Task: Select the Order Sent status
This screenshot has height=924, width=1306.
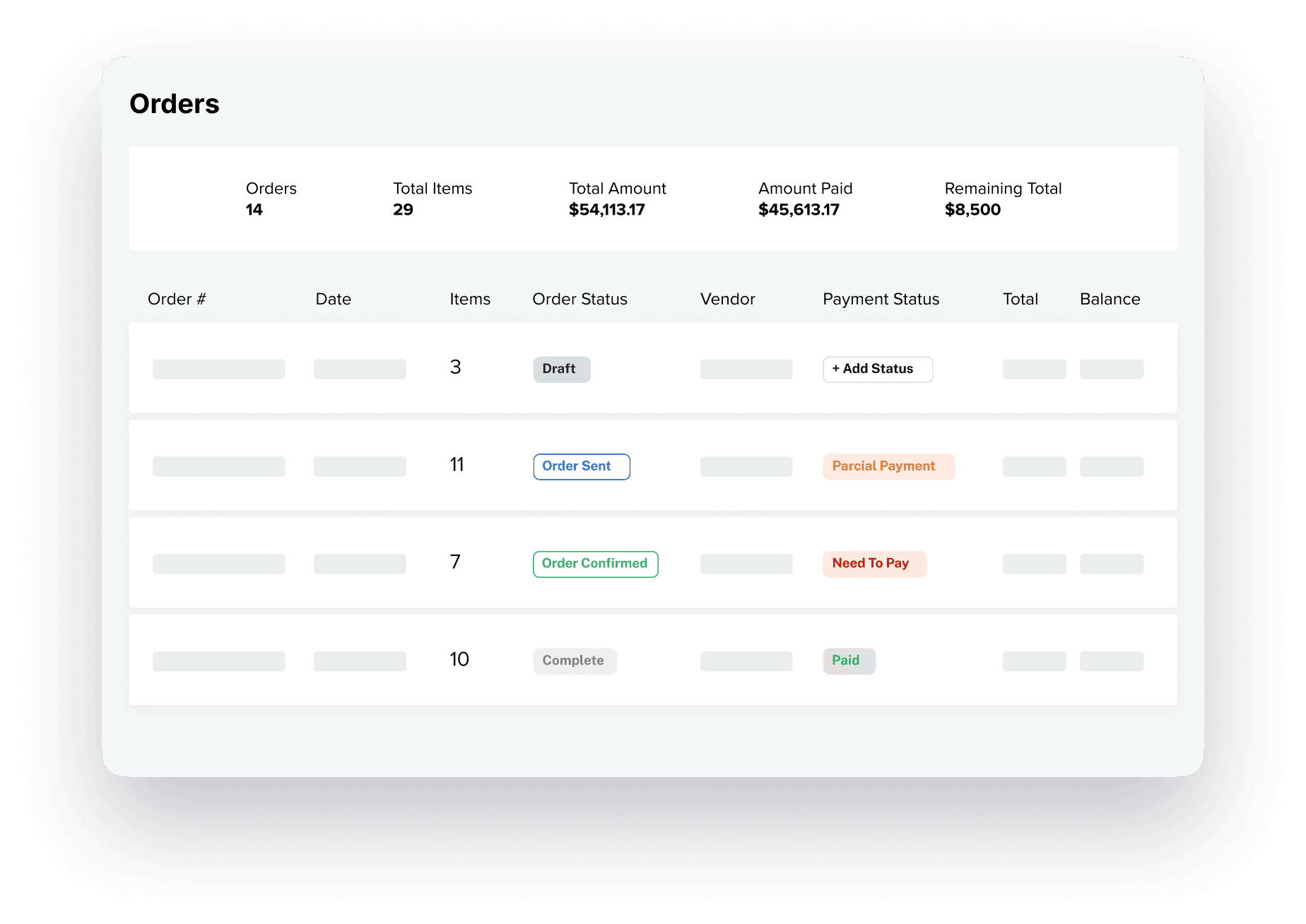Action: pyautogui.click(x=581, y=466)
